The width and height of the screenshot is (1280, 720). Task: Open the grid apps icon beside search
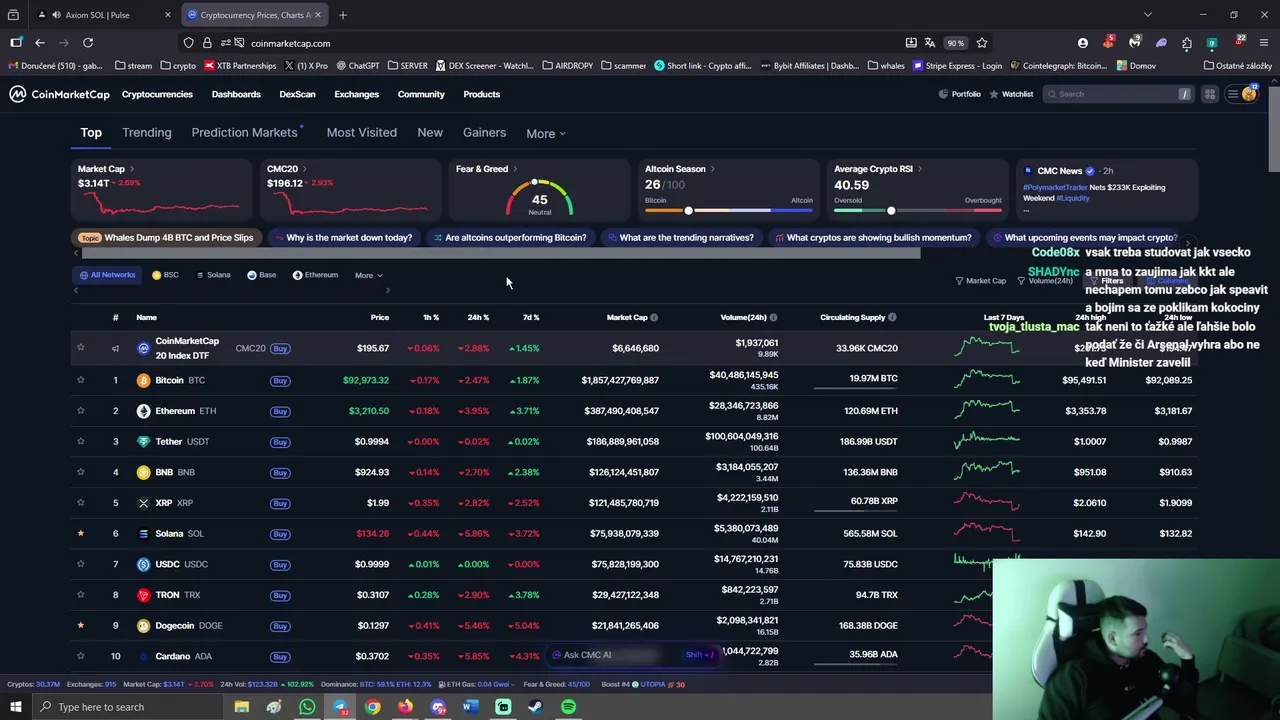tap(1209, 94)
